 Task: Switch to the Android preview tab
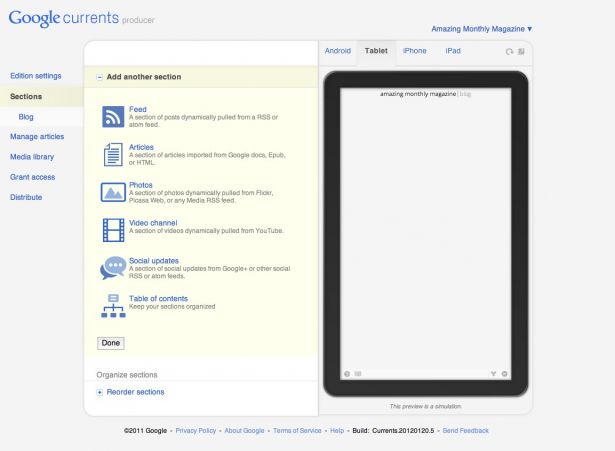[x=338, y=51]
